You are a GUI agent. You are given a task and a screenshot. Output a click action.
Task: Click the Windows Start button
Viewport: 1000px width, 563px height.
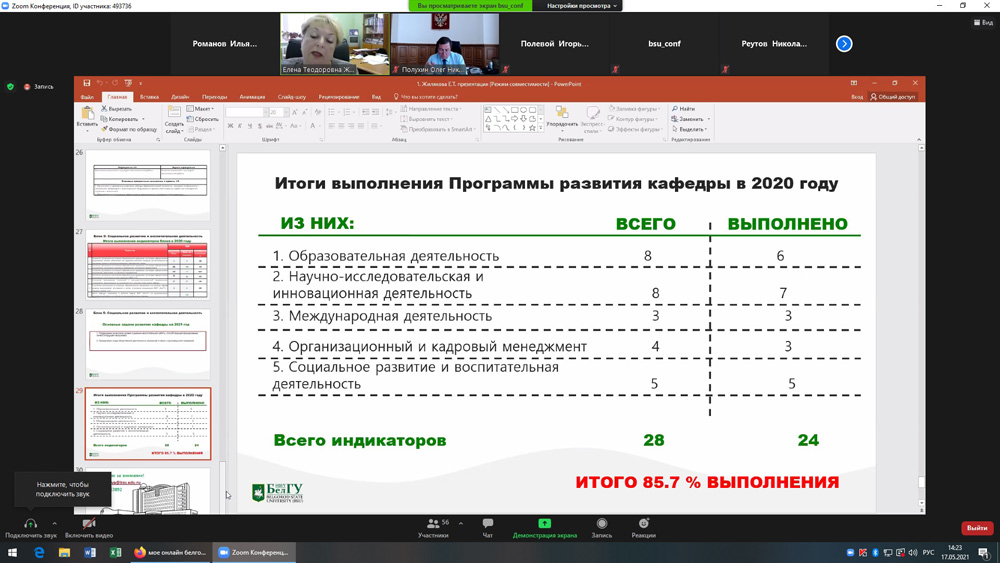12,553
